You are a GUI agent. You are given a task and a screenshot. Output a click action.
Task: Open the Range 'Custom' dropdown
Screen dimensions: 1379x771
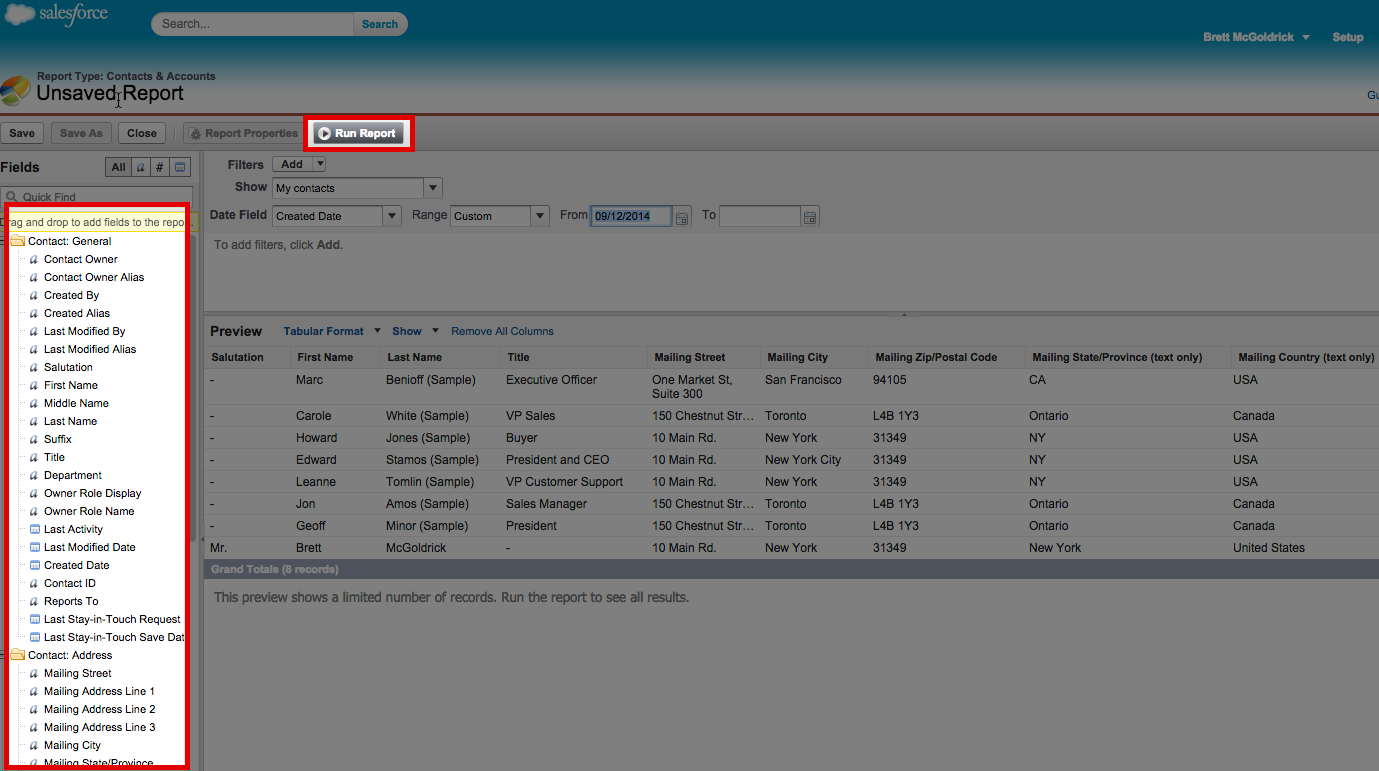pyautogui.click(x=541, y=216)
